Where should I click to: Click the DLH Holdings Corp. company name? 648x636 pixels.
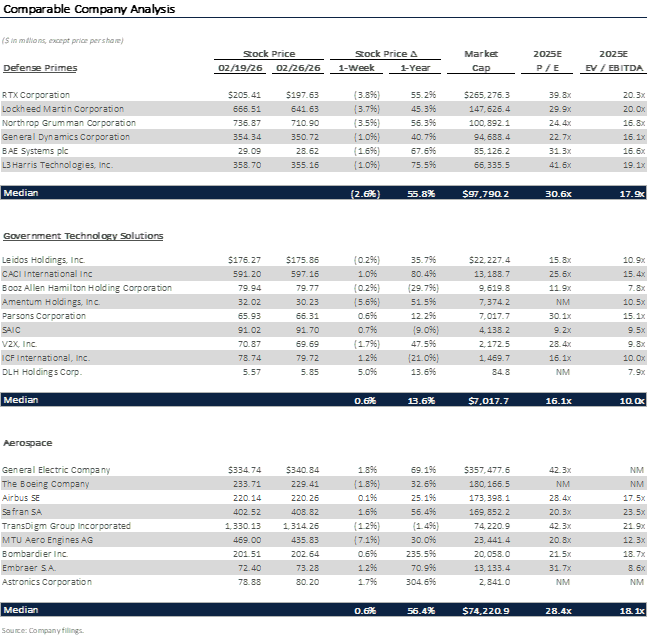click(x=46, y=371)
